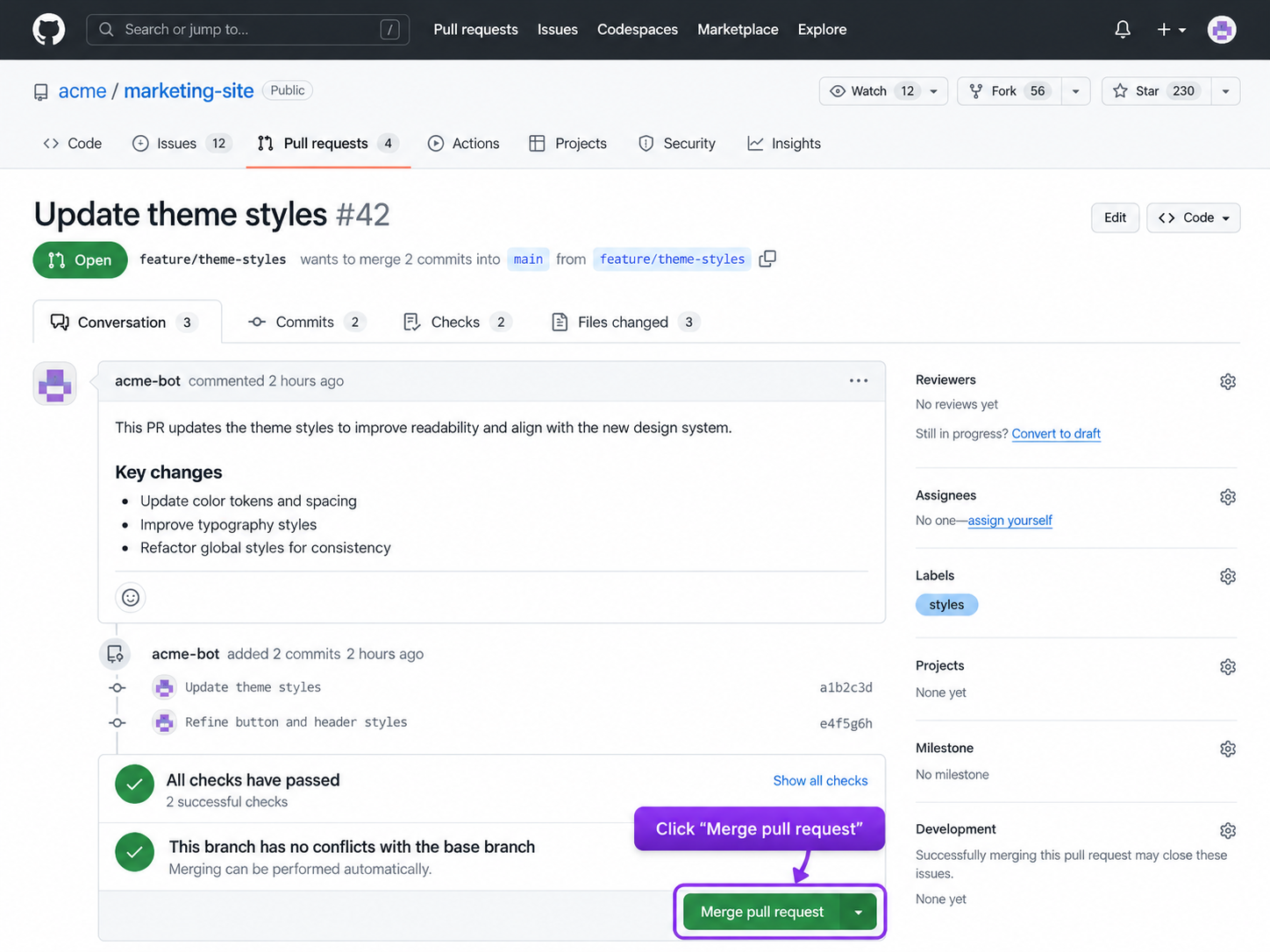Open the plus create-new menu

1171,30
